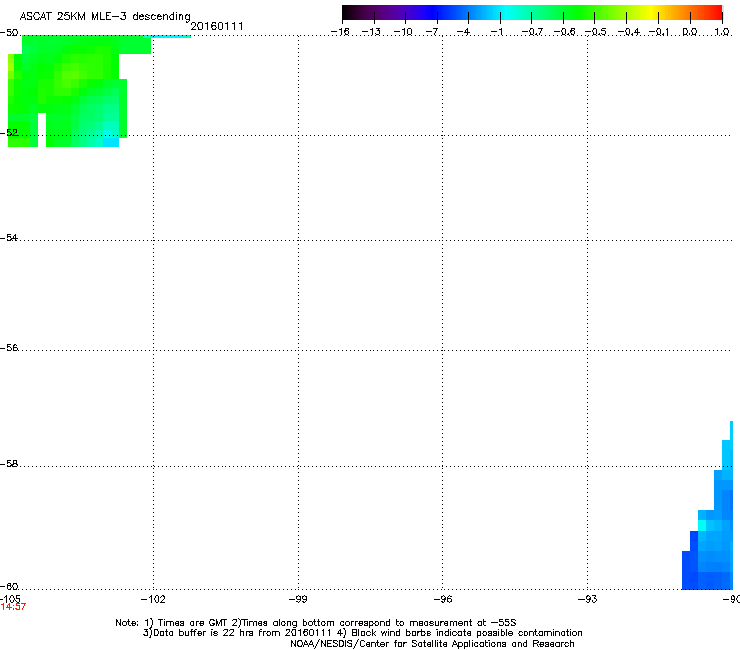
Task: Click the color bar label '-16'
Action: (x=340, y=32)
